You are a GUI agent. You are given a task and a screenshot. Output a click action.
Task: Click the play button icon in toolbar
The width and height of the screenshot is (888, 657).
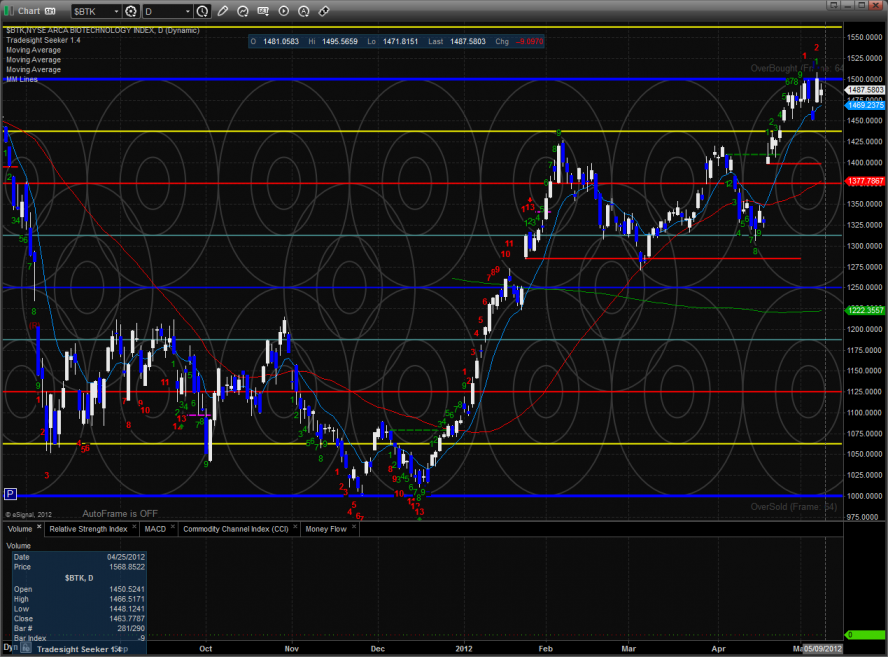pyautogui.click(x=284, y=11)
